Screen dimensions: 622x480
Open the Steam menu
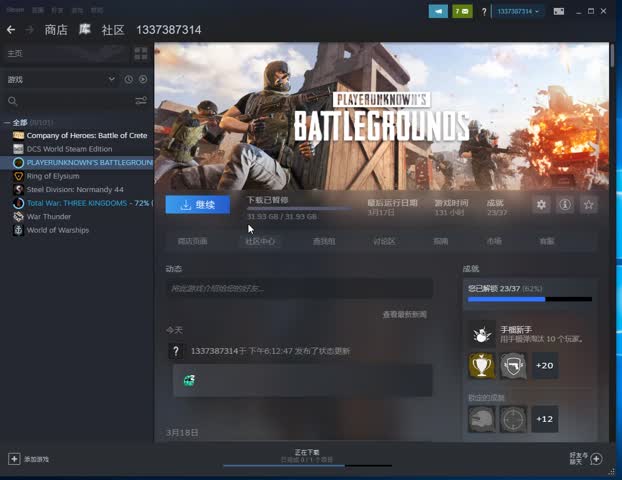tap(15, 10)
